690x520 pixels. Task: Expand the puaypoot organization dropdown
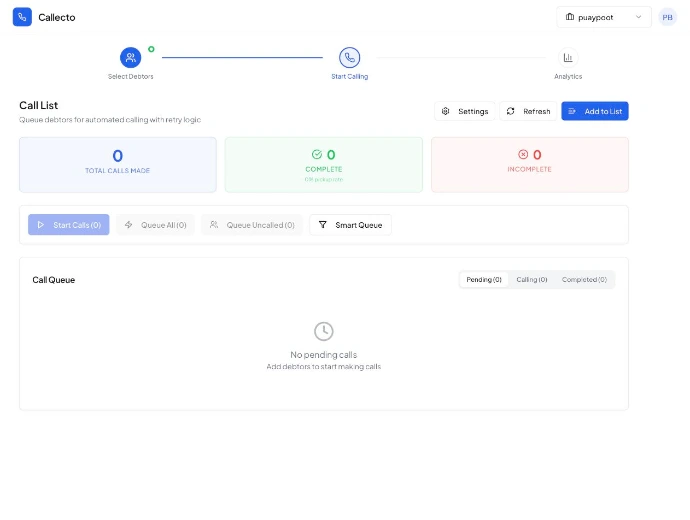click(604, 17)
